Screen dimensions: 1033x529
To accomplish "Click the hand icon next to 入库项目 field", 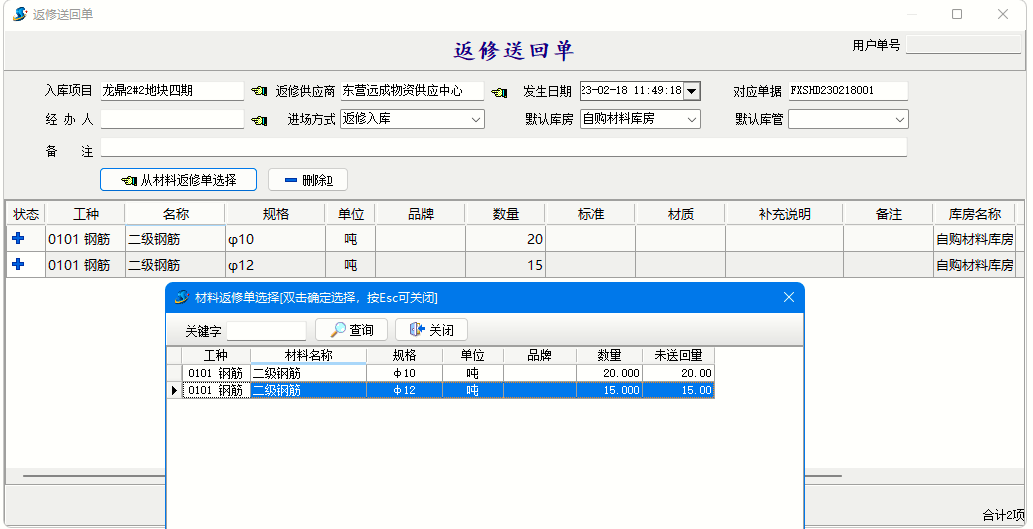I will click(x=259, y=91).
